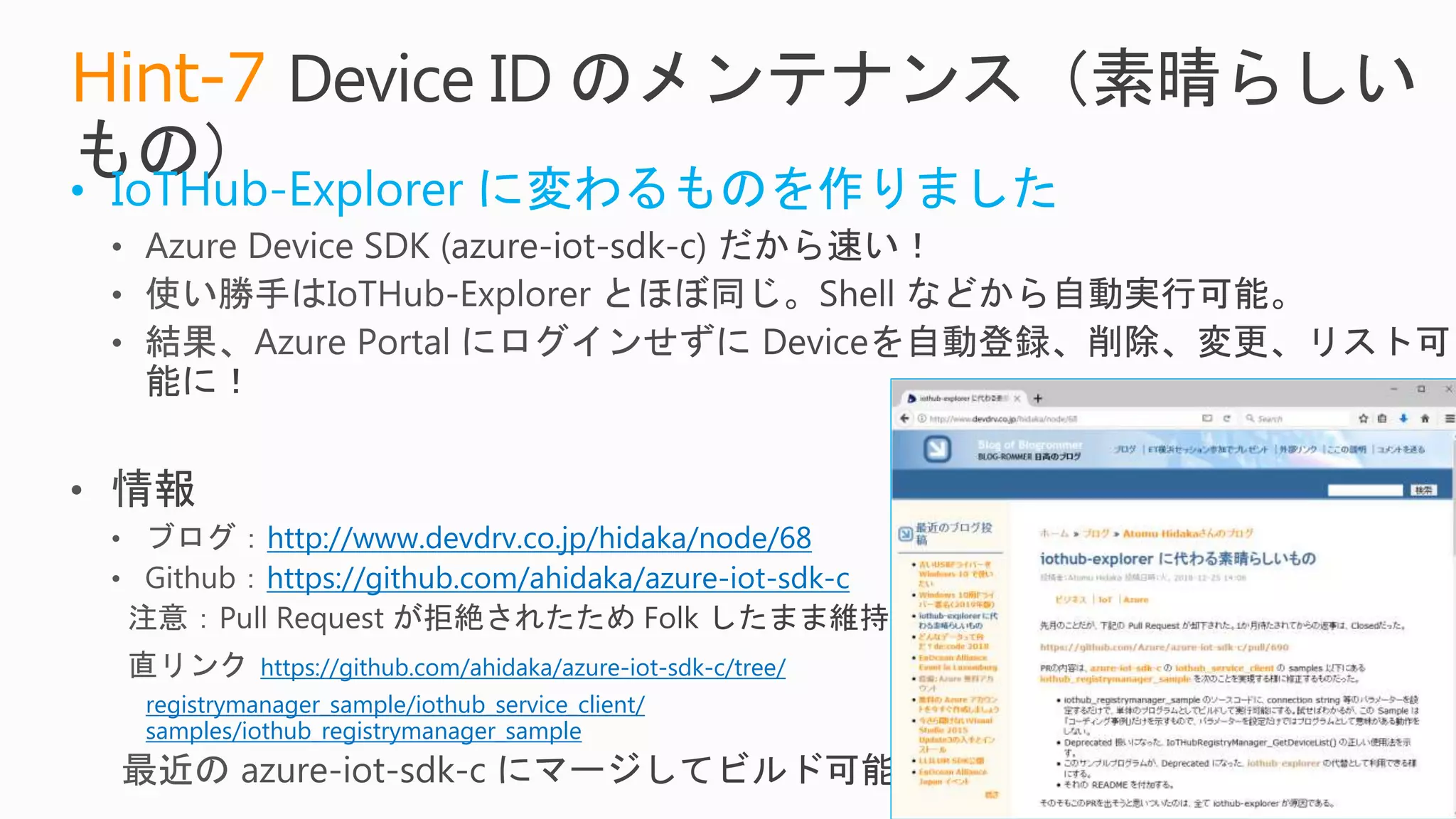Image resolution: width=1456 pixels, height=819 pixels.
Task: Click the iothub_registrymanager_sample orange link
Action: point(1115,679)
